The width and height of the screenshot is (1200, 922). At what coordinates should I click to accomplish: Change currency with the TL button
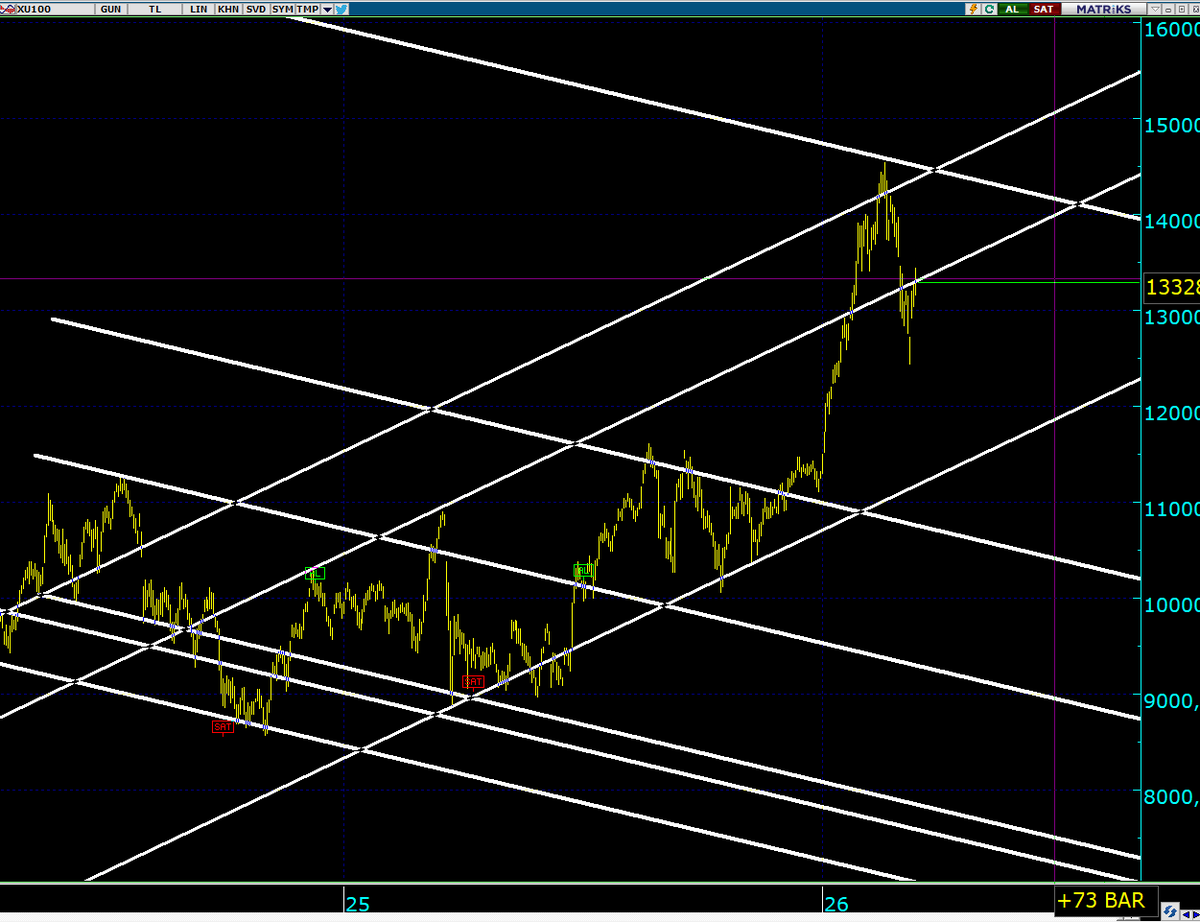[154, 9]
